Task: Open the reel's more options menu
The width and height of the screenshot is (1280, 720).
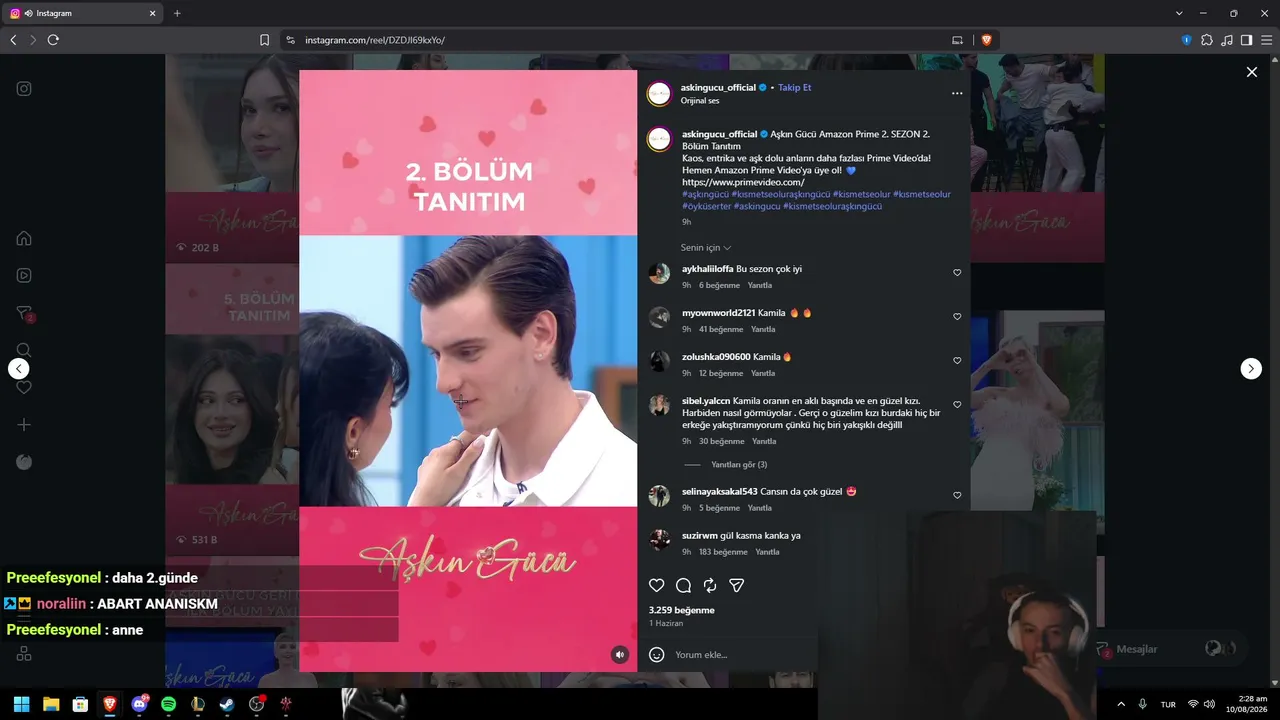Action: tap(957, 93)
